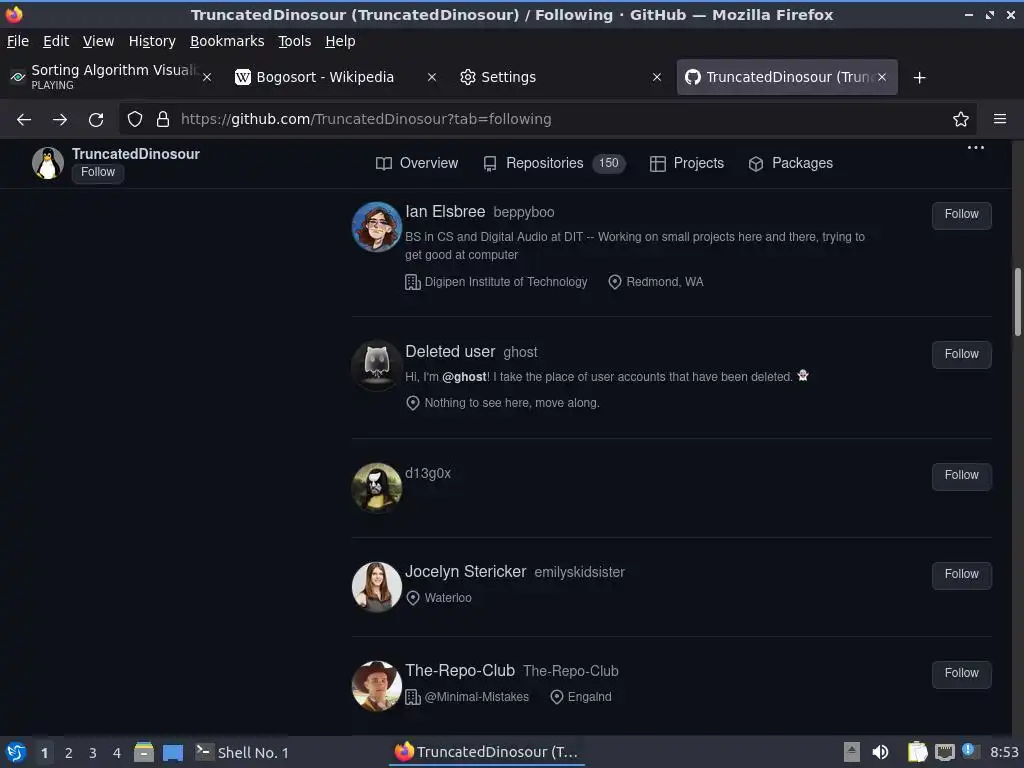
Task: Open the Packages profile tab
Action: click(791, 163)
